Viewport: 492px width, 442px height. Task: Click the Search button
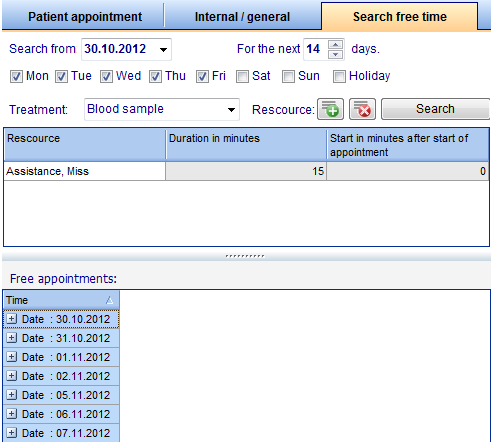click(x=435, y=109)
